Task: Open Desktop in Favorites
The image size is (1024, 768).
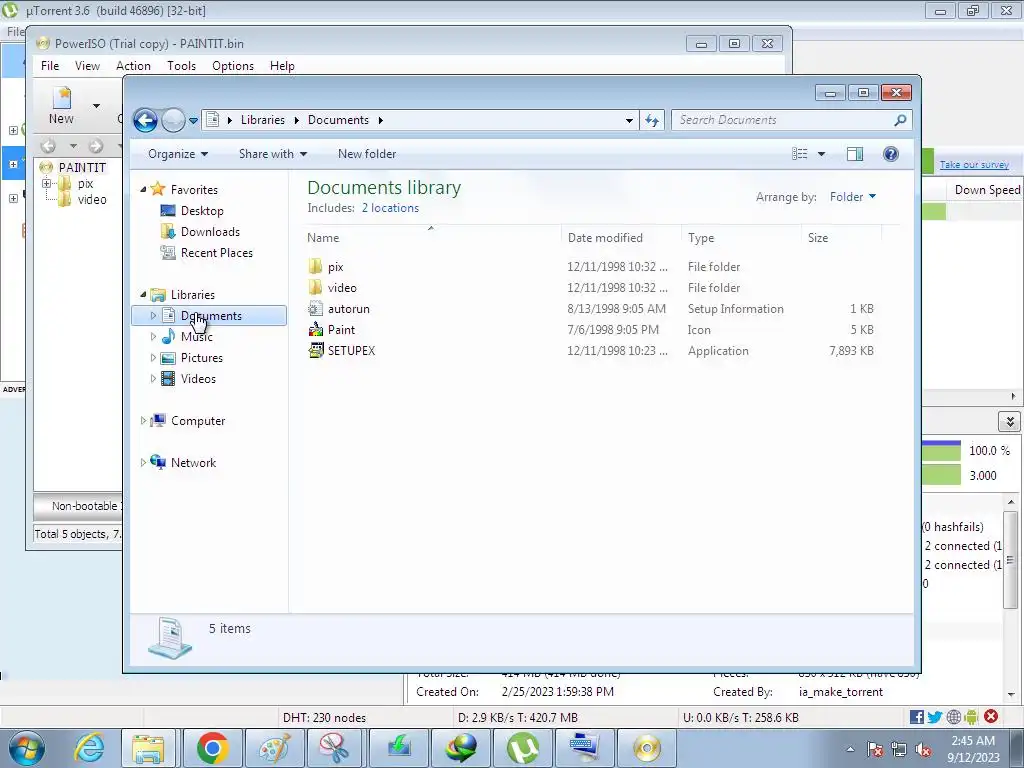Action: coord(202,211)
